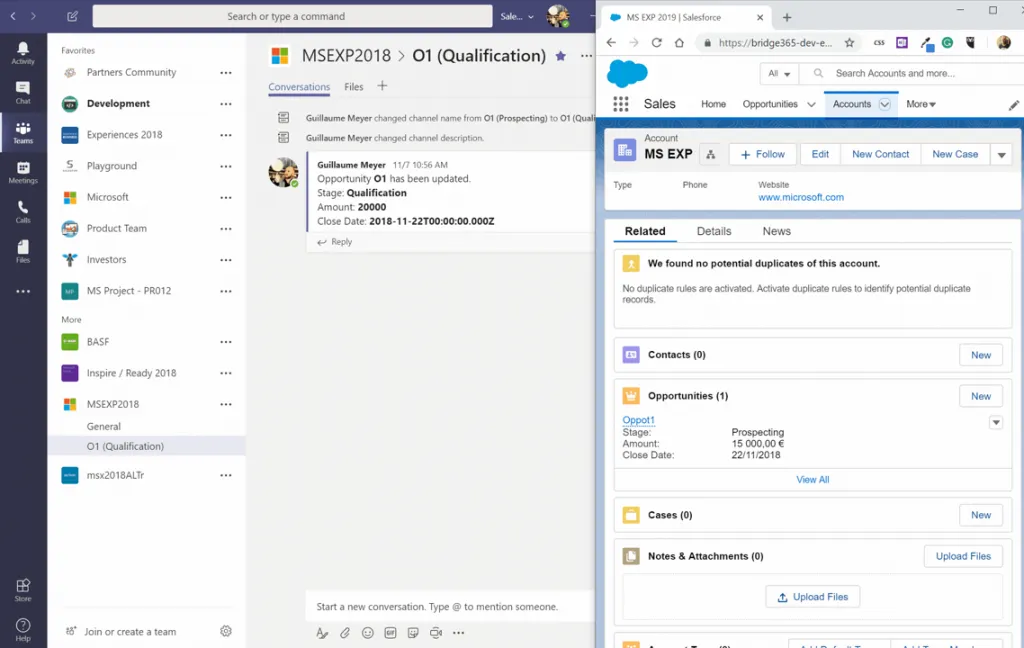The width and height of the screenshot is (1024, 648).
Task: Expand more account actions dropdown
Action: (1001, 155)
